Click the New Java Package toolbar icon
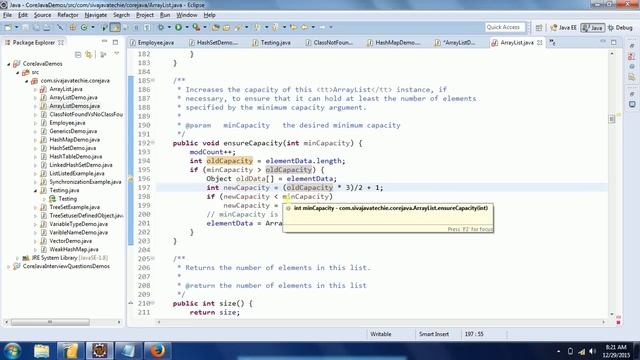 tap(73, 27)
